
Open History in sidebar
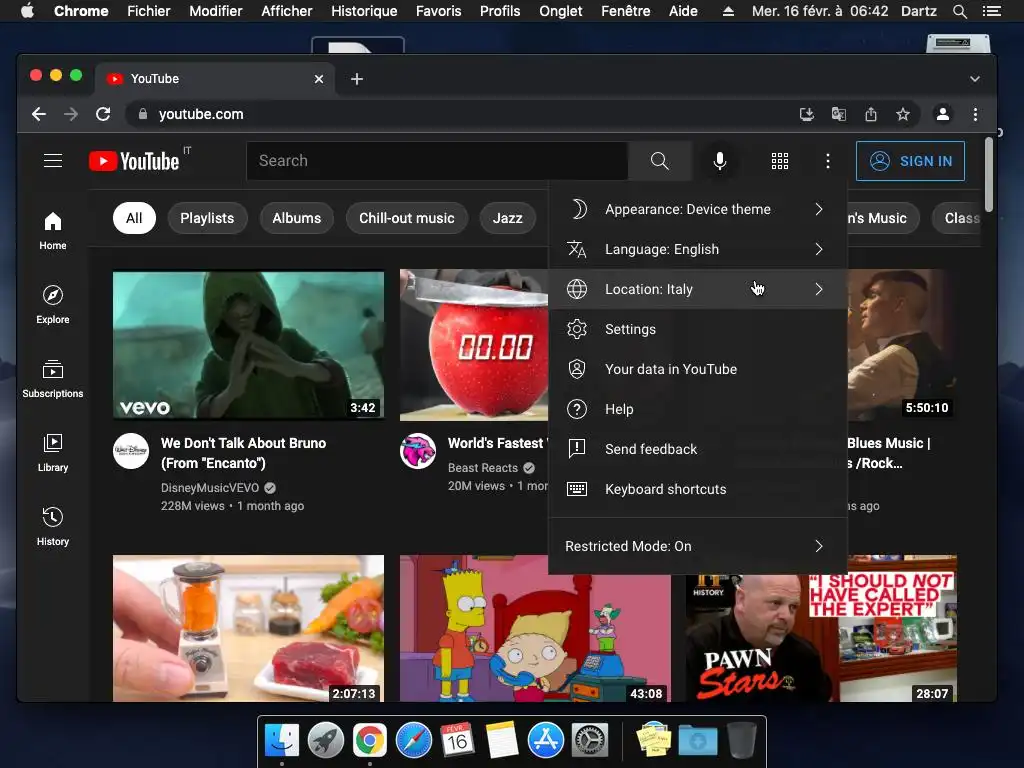pyautogui.click(x=53, y=526)
